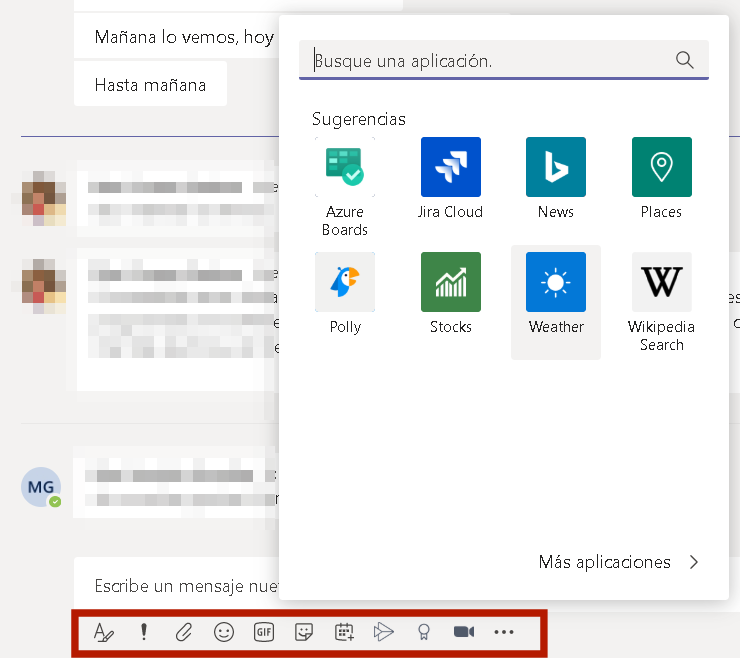The height and width of the screenshot is (658, 740).
Task: Click the 'Escribe un mensaje nuevo' box
Action: tap(177, 586)
